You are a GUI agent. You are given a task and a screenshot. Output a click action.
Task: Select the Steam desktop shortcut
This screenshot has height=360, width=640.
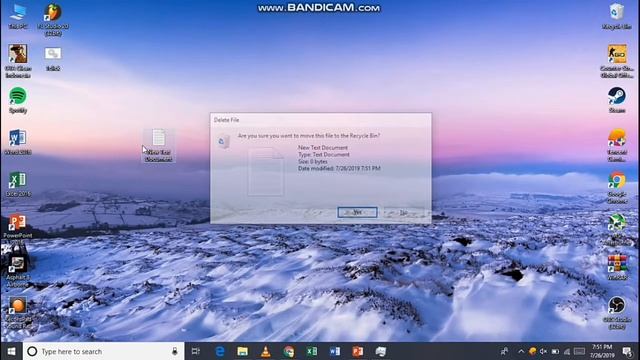pos(617,100)
